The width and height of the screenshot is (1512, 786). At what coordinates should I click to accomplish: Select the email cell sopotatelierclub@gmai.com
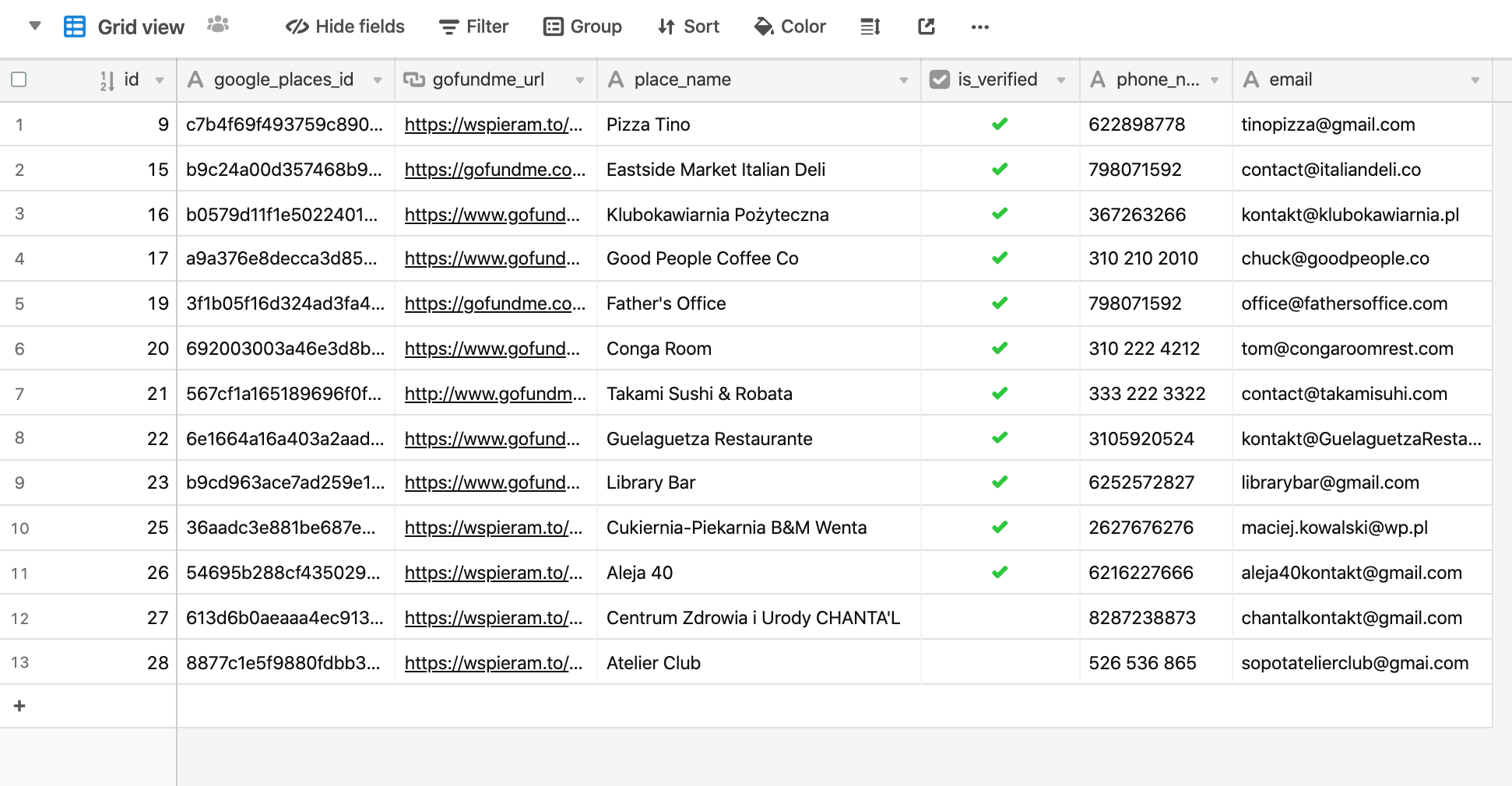tap(1363, 663)
